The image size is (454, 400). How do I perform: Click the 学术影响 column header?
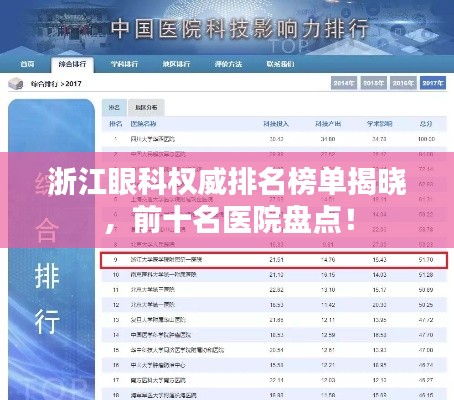coord(379,124)
